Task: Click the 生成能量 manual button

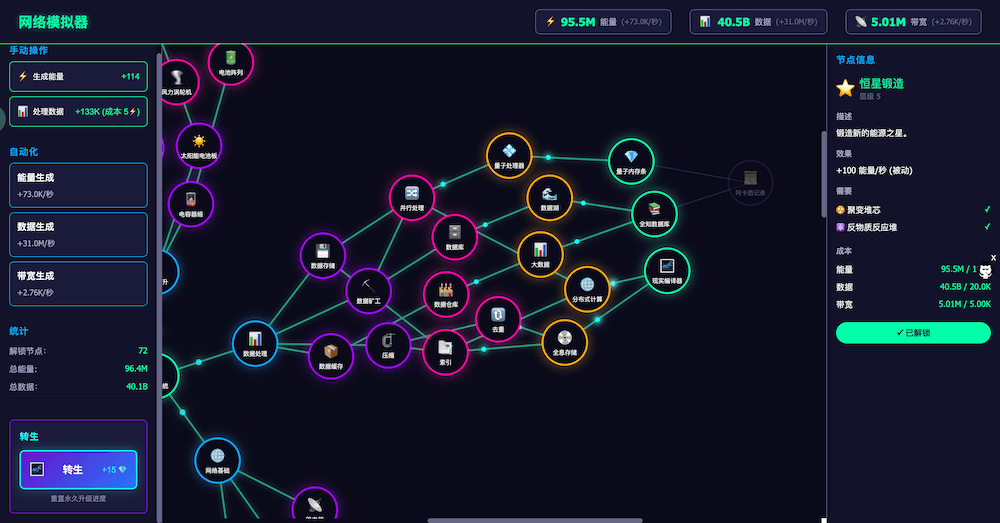Action: click(78, 76)
